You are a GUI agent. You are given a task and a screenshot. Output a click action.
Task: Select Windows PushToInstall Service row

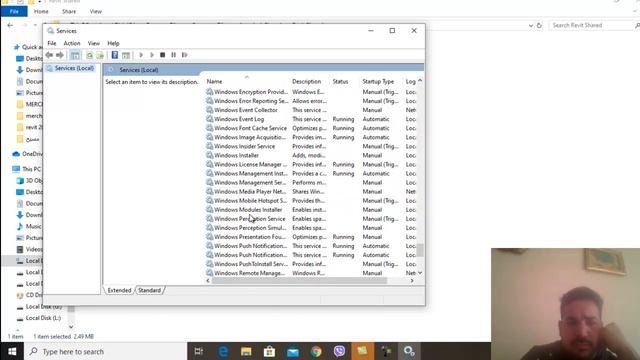(x=311, y=264)
